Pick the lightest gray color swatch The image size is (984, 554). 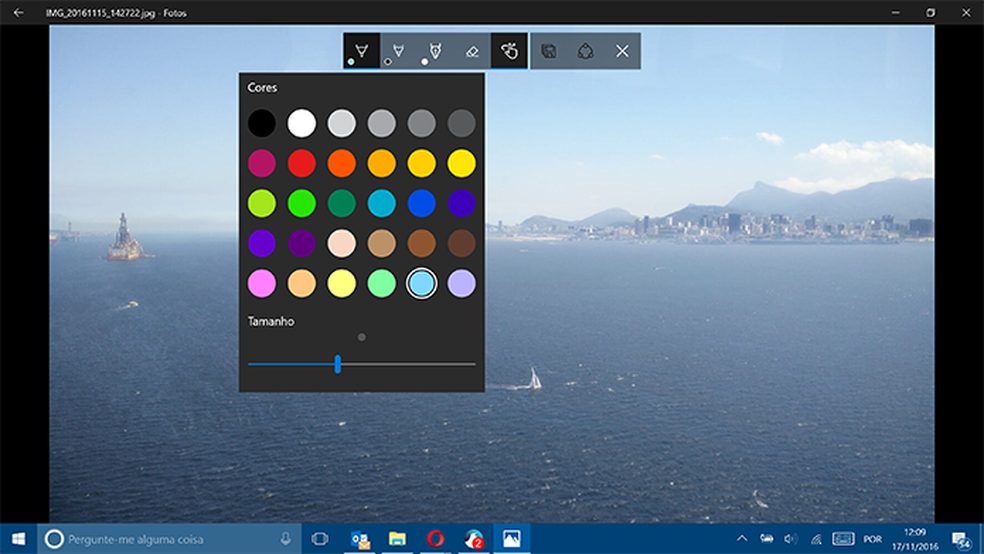click(341, 123)
